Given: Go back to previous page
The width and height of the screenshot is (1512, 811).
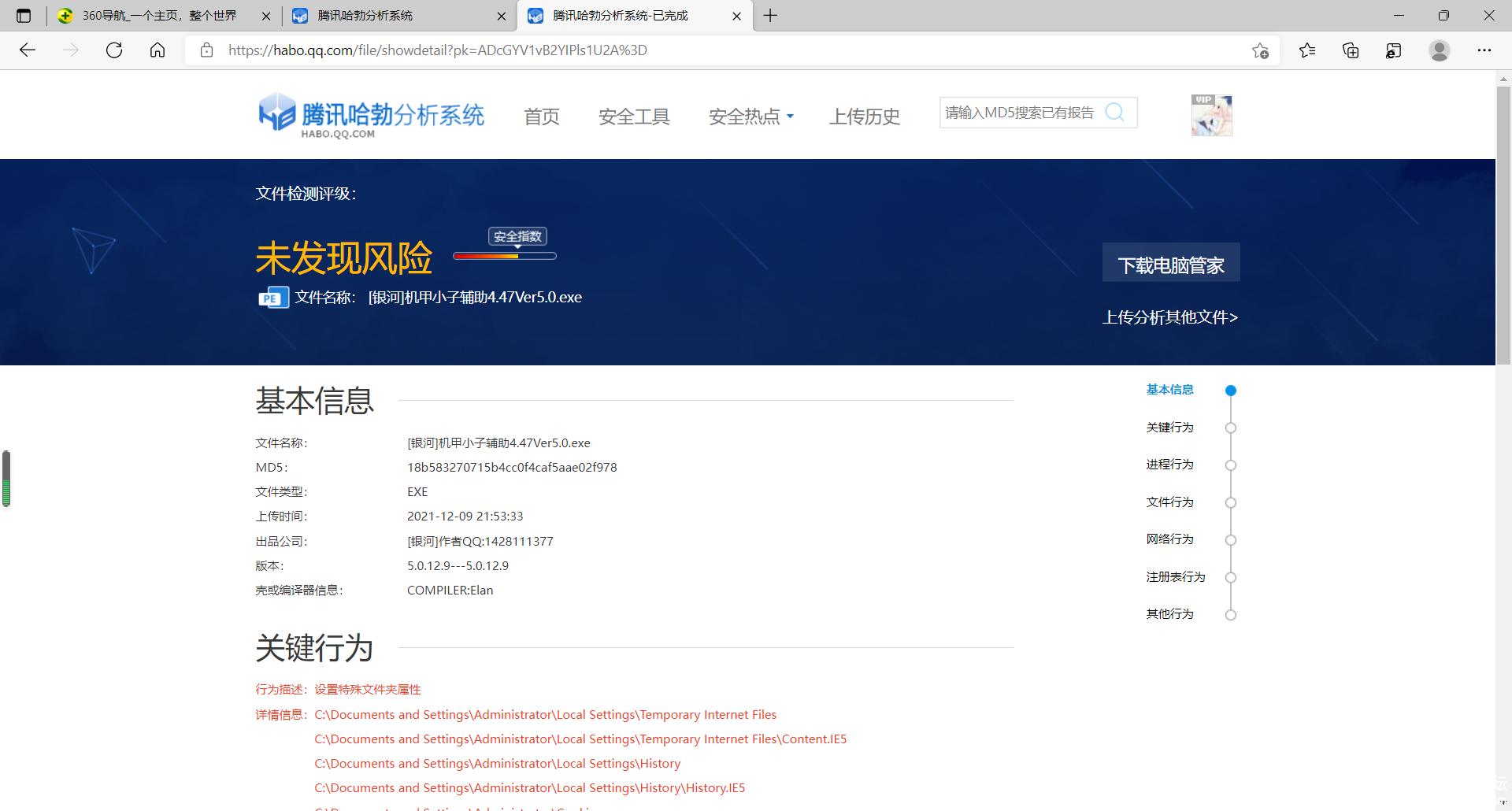Looking at the screenshot, I should coord(28,50).
